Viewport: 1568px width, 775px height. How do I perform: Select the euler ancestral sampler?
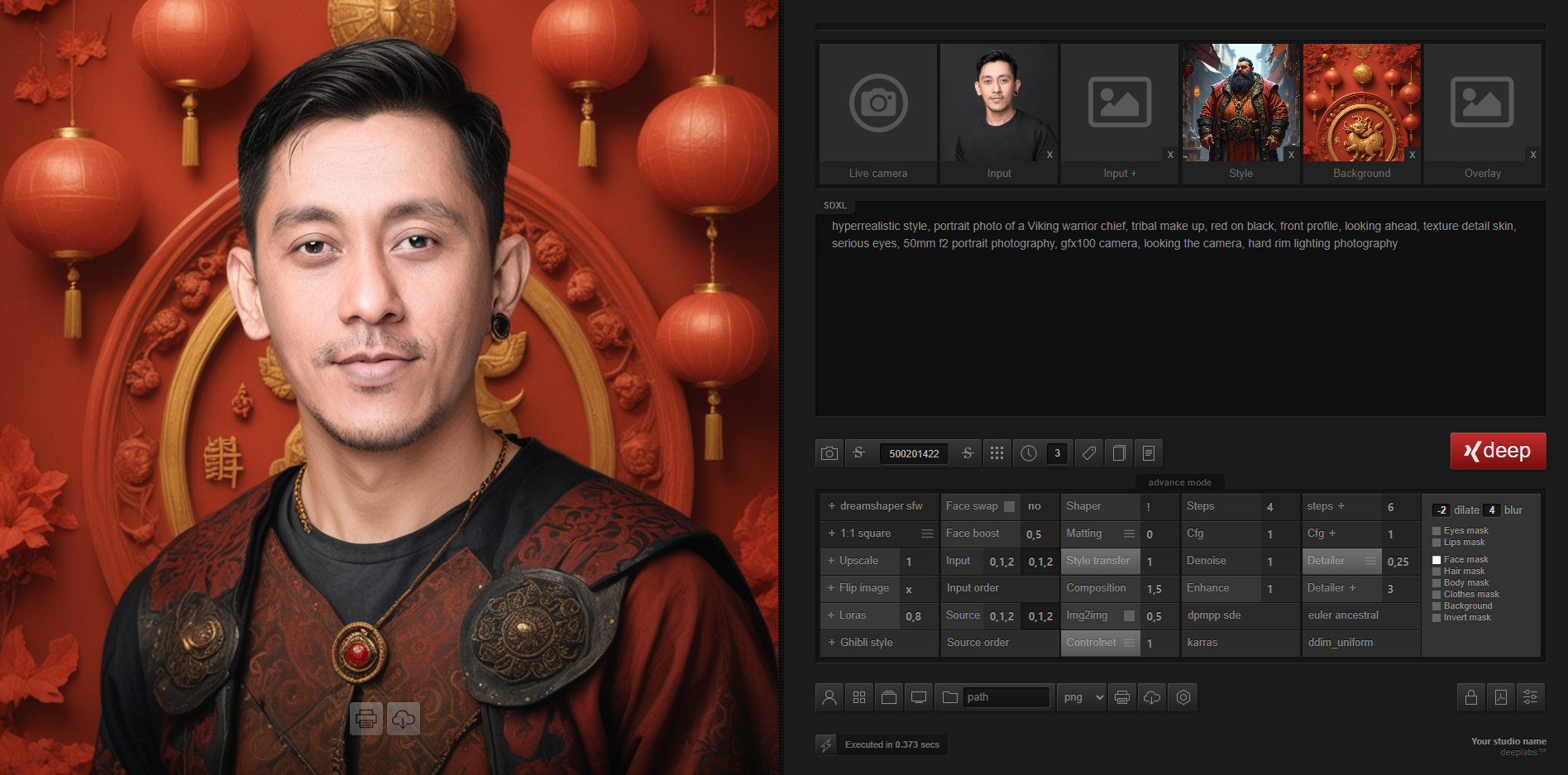pos(1361,615)
